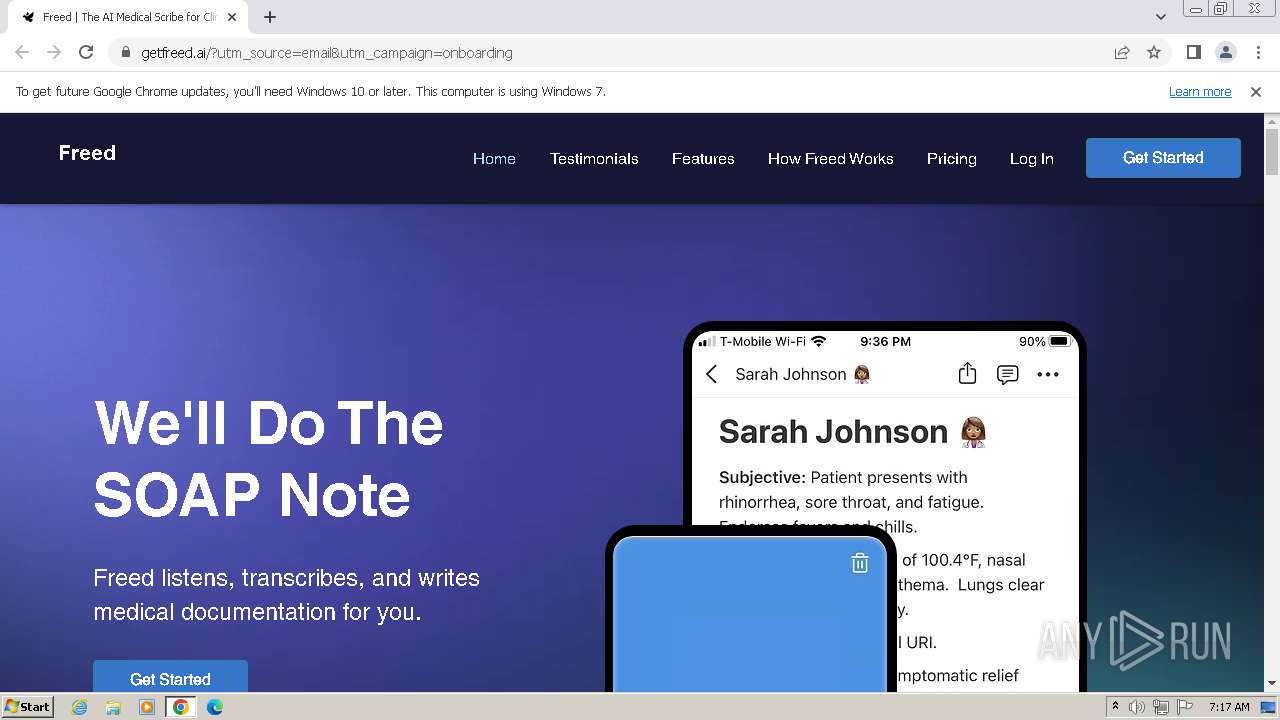
Task: Click the volume speaker tray icon
Action: 1137,707
